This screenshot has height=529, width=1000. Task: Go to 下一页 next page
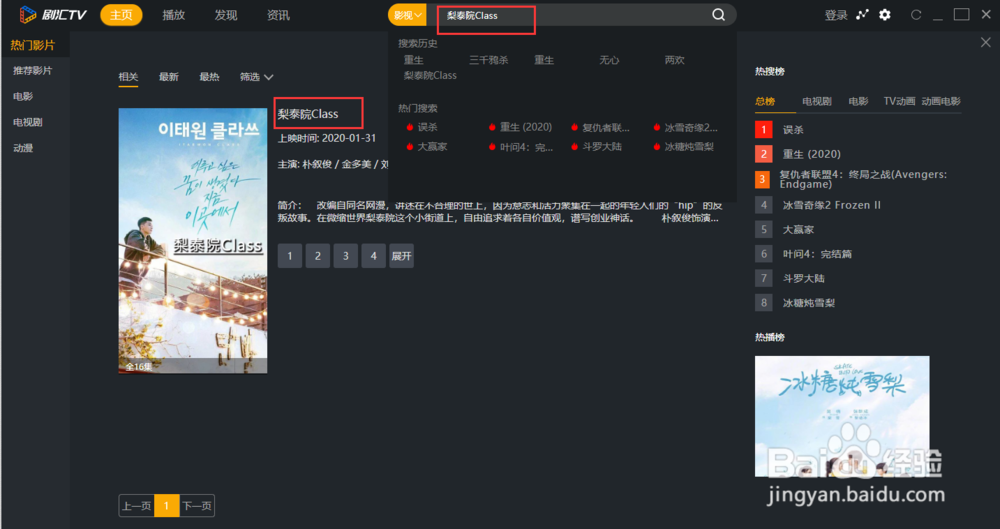point(196,505)
